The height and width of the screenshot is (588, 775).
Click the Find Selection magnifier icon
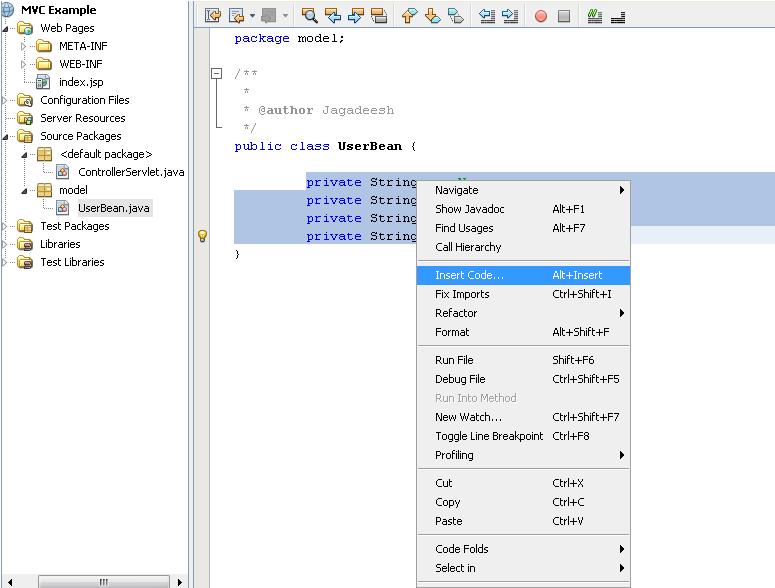[309, 16]
